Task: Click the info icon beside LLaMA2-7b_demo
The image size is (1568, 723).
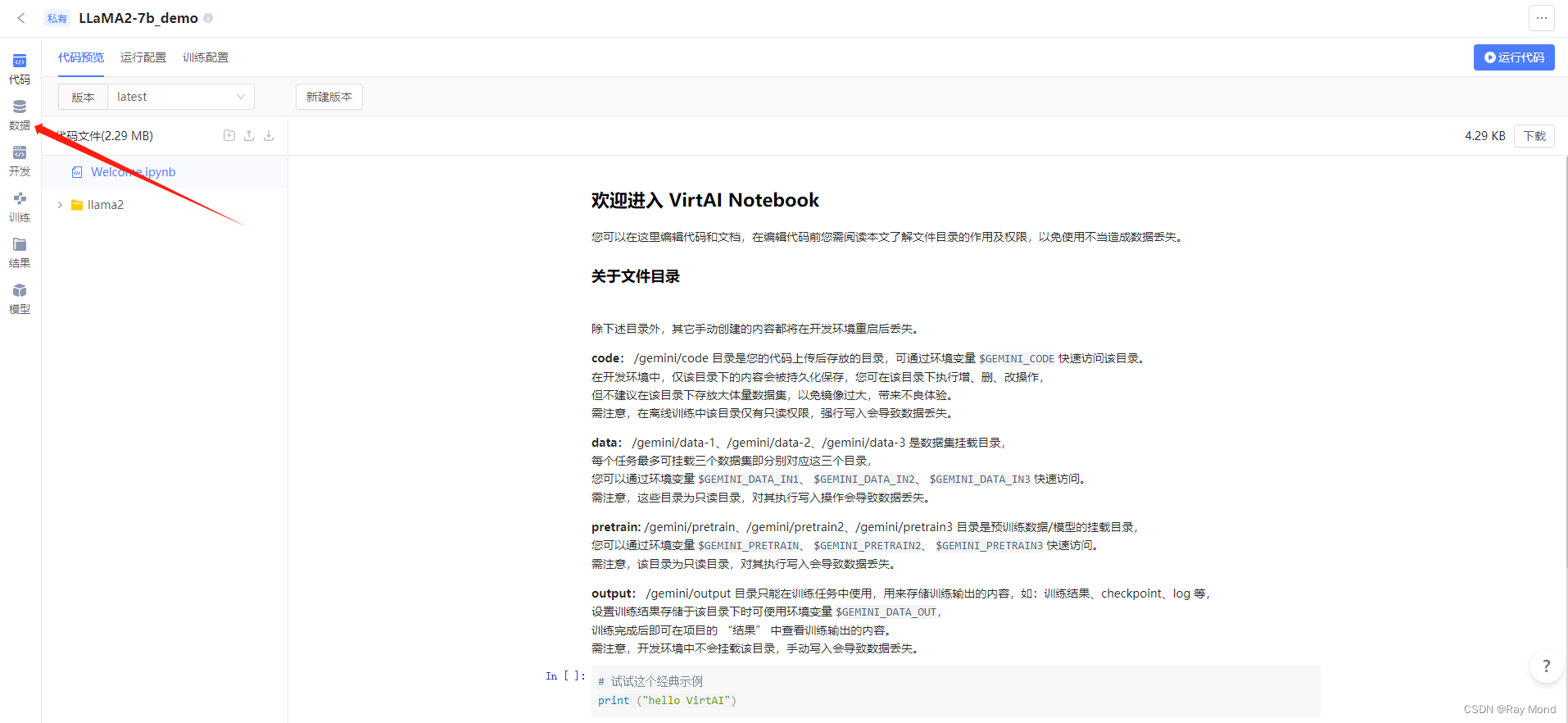Action: [x=208, y=18]
